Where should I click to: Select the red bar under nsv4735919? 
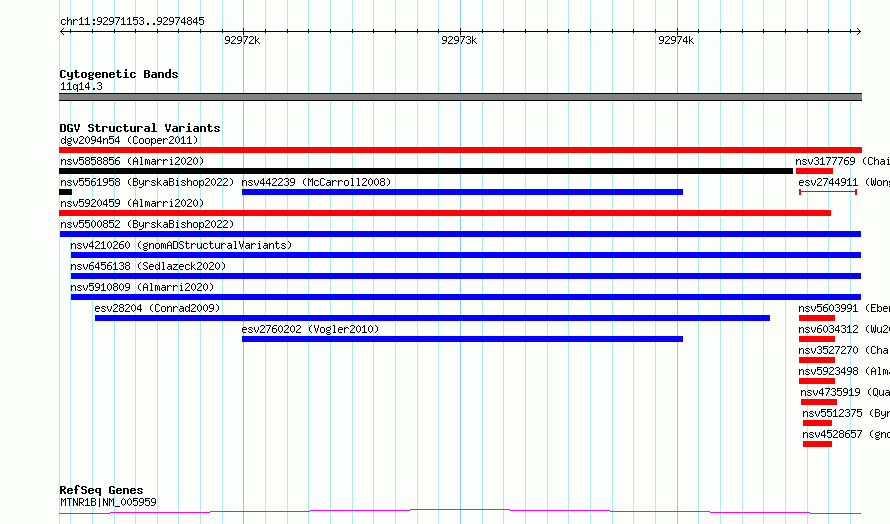(818, 402)
